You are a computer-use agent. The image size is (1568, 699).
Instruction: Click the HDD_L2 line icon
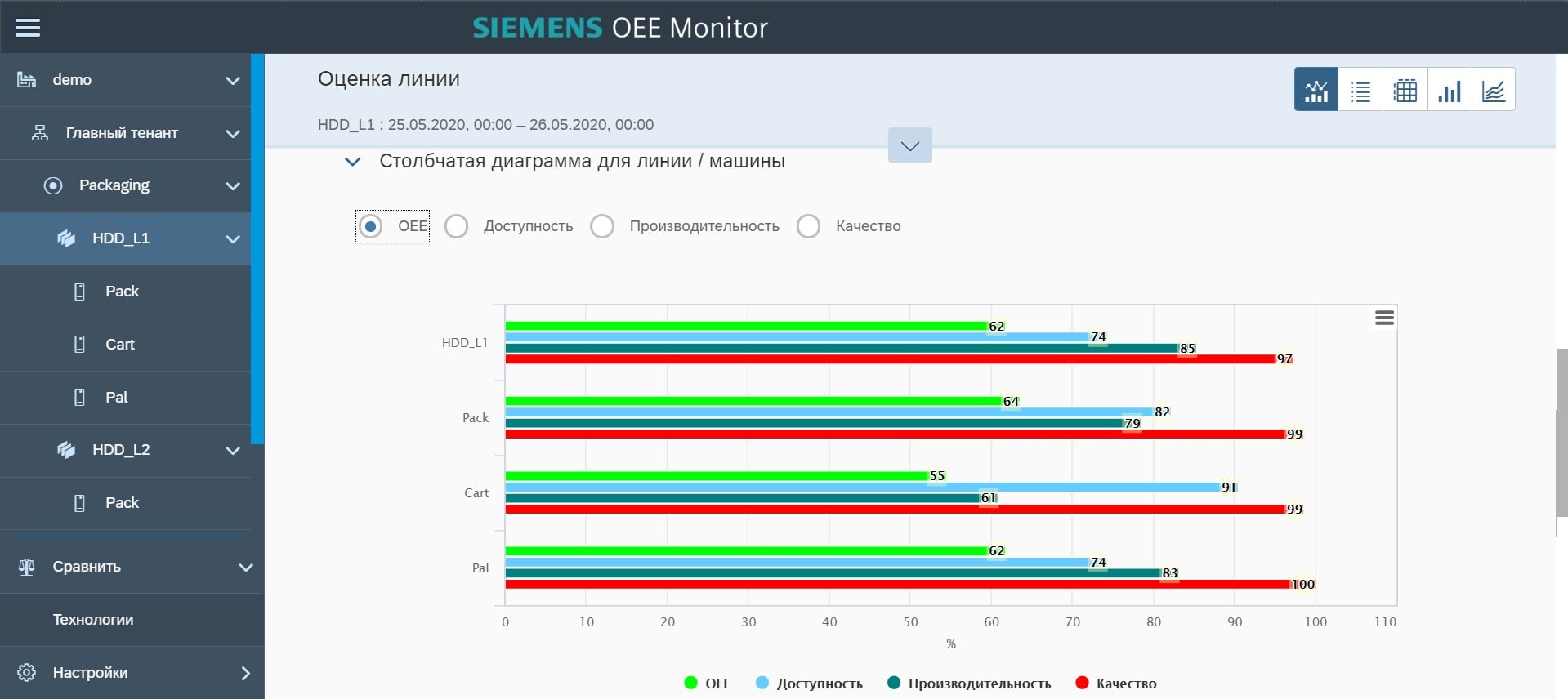(66, 450)
